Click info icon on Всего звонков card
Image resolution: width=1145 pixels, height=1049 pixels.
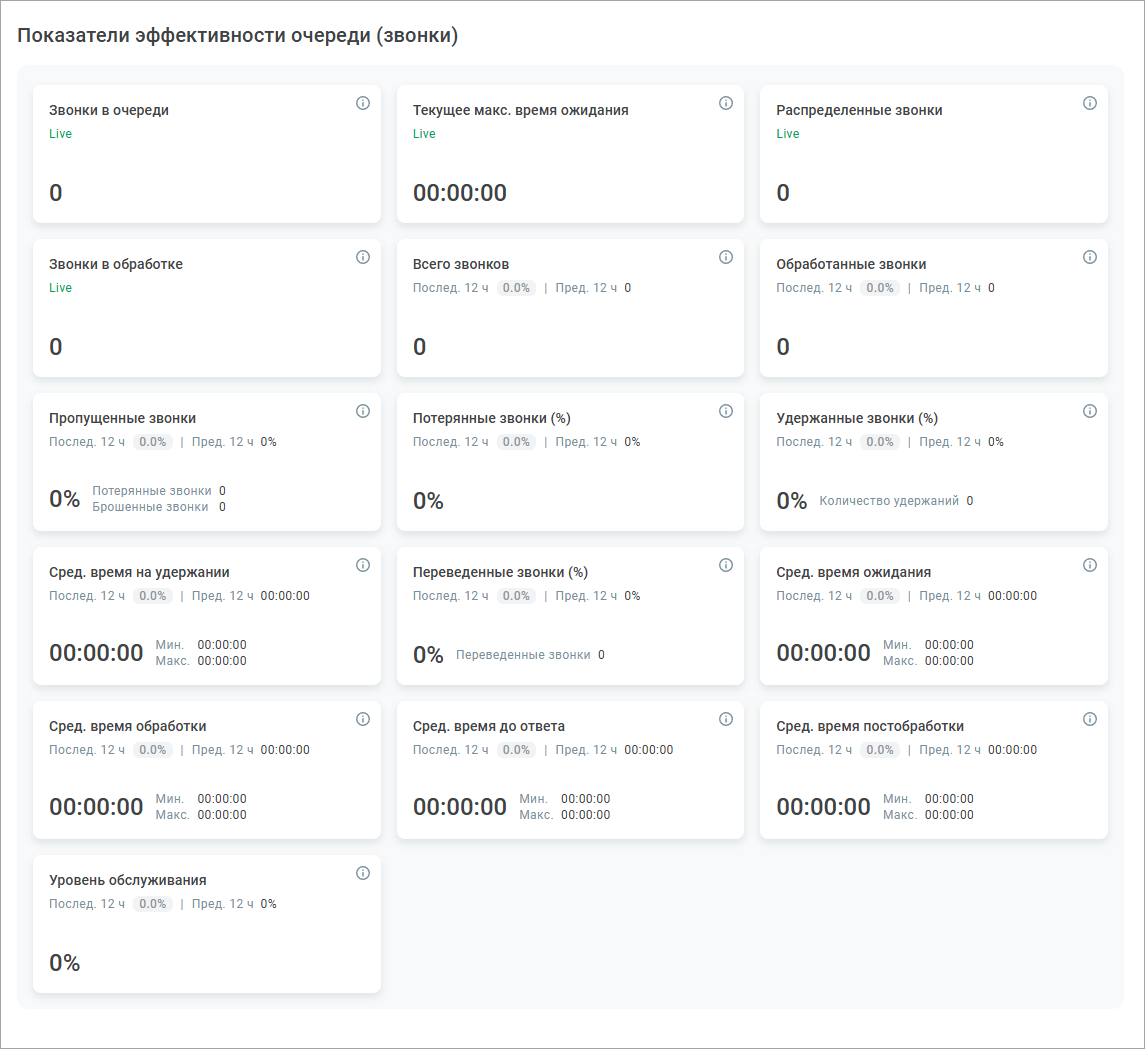[726, 257]
